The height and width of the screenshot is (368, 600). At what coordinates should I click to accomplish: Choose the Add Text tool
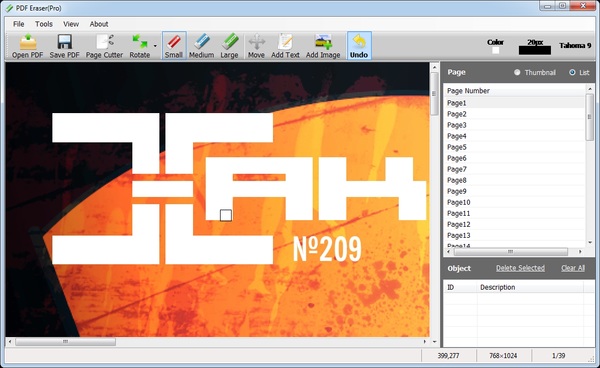tap(285, 46)
